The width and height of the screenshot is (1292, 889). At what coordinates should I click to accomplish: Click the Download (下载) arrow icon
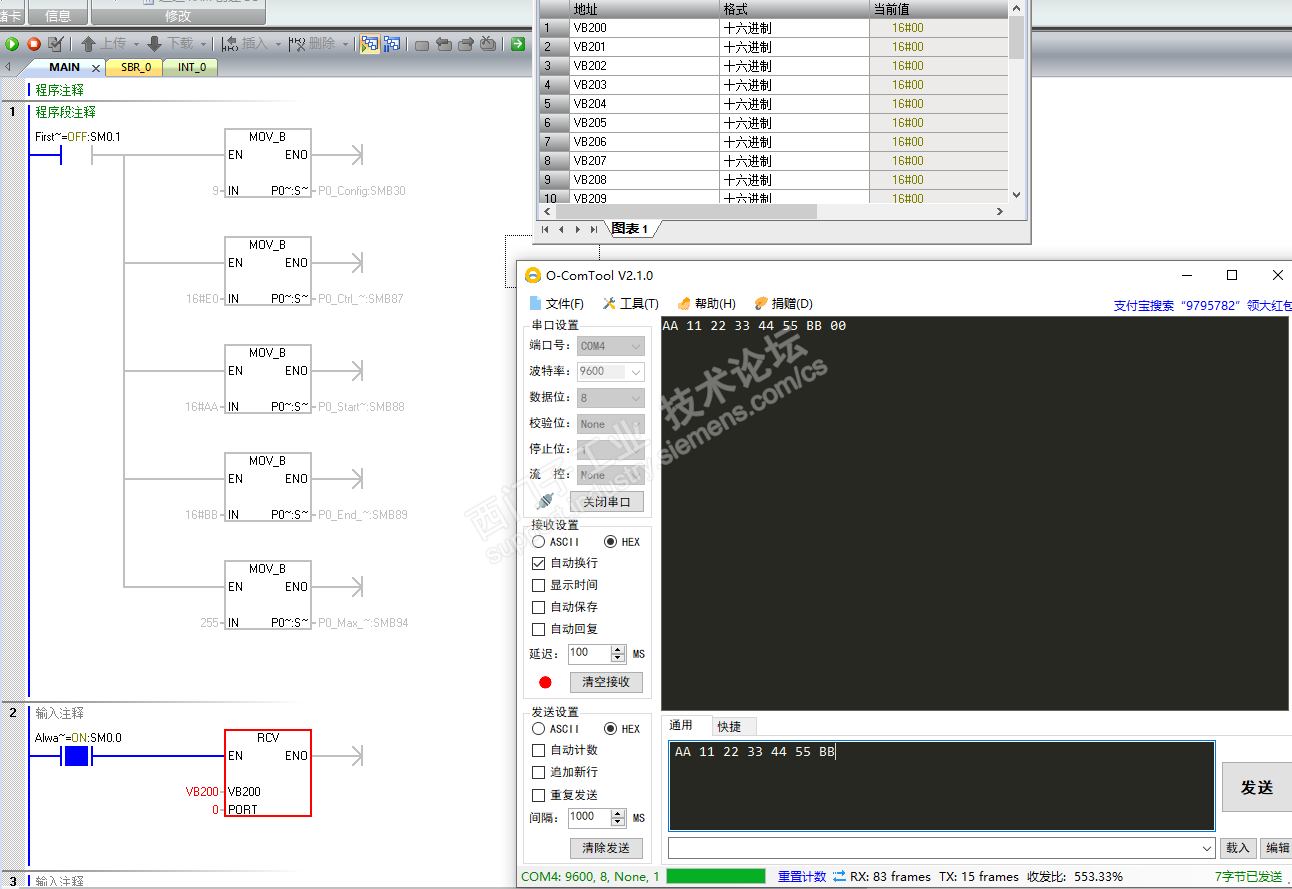pos(154,44)
